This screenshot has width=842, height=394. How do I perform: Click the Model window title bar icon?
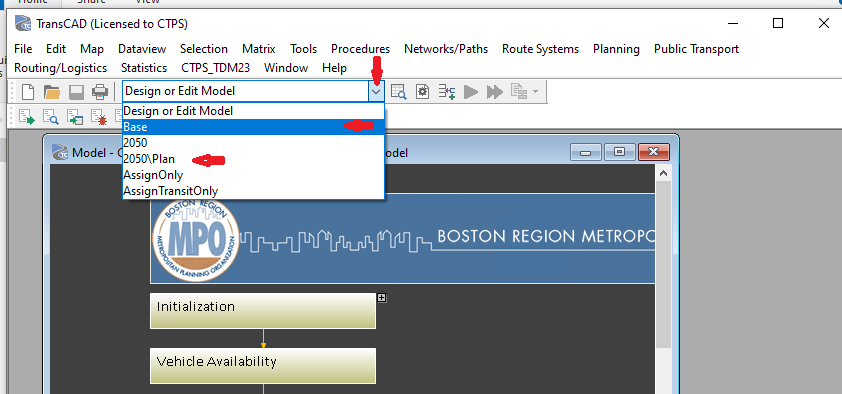(60, 152)
